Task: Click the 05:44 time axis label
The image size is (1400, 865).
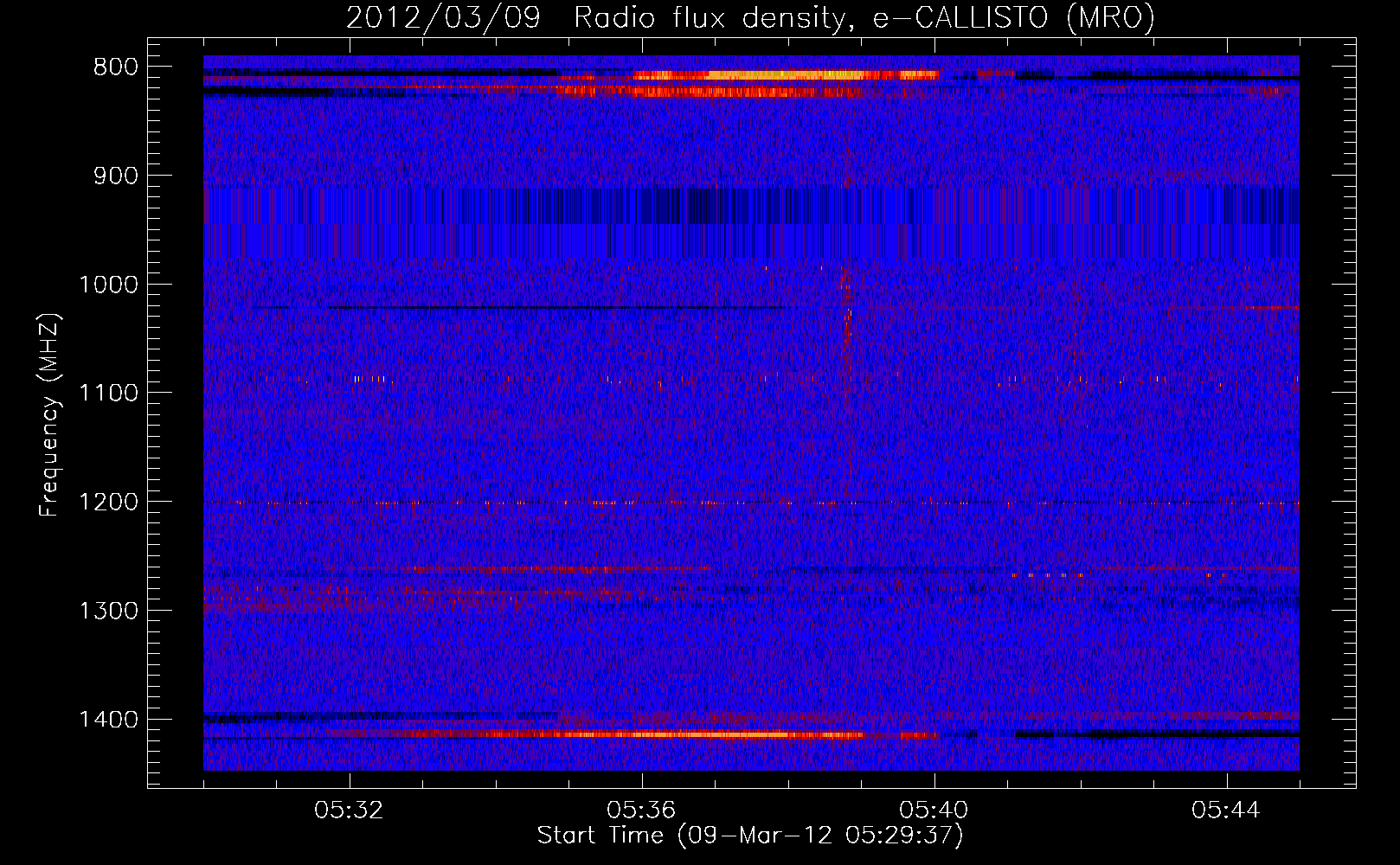Action: coord(1226,811)
